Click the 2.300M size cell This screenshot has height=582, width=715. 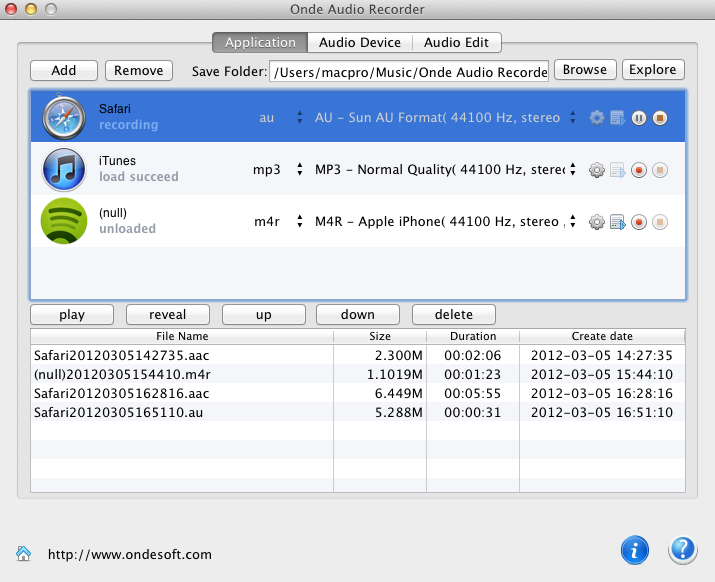399,355
